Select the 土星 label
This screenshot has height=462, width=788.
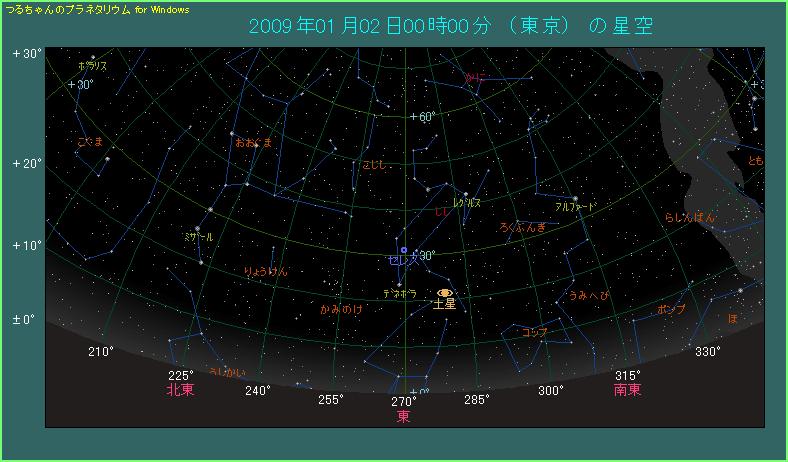click(x=444, y=304)
